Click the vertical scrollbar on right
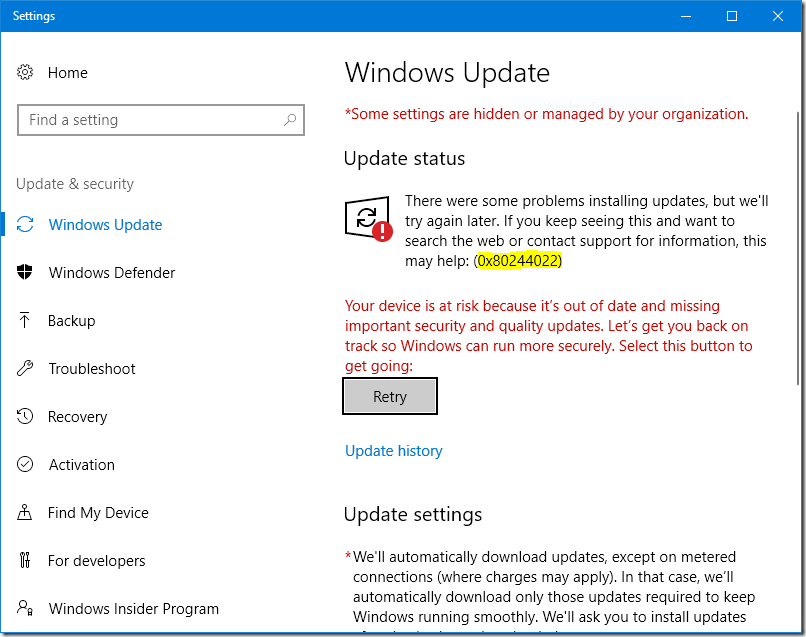 pos(798,247)
